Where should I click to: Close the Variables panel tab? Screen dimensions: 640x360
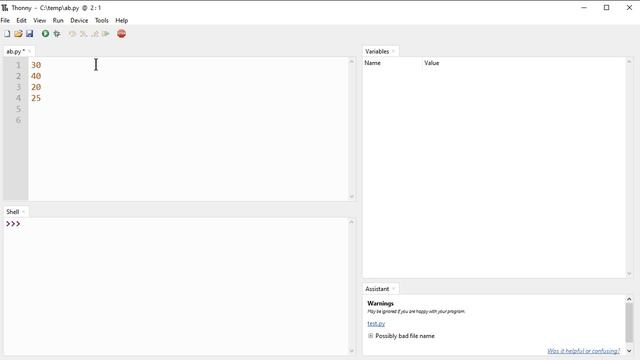(x=393, y=51)
